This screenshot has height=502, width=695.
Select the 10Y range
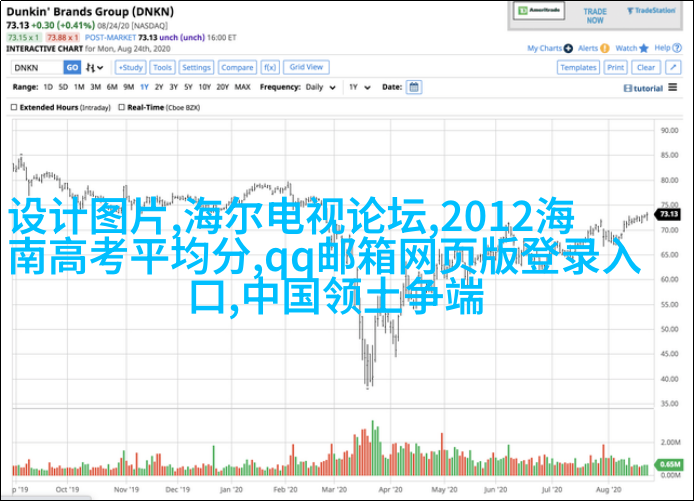pyautogui.click(x=205, y=87)
